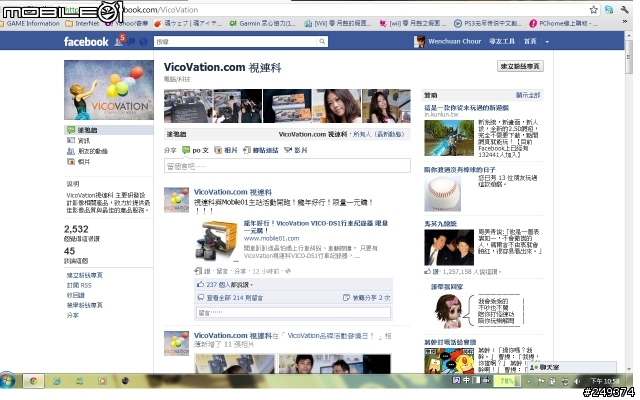Click the VICO-DS1 product thumbnail in post
This screenshot has width=640, height=400.
216,240
